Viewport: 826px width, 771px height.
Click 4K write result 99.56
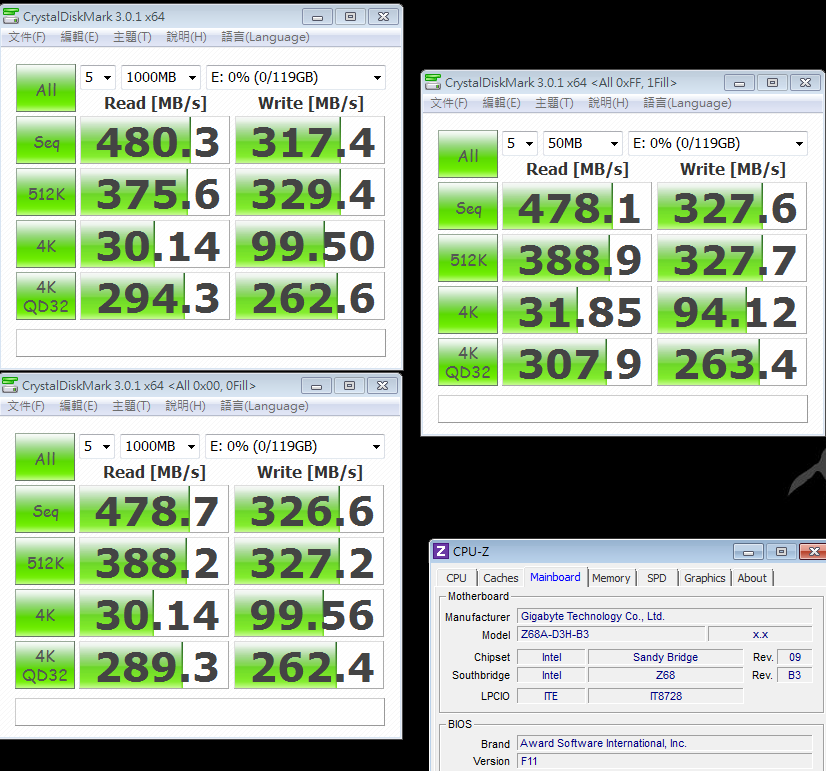pos(309,614)
